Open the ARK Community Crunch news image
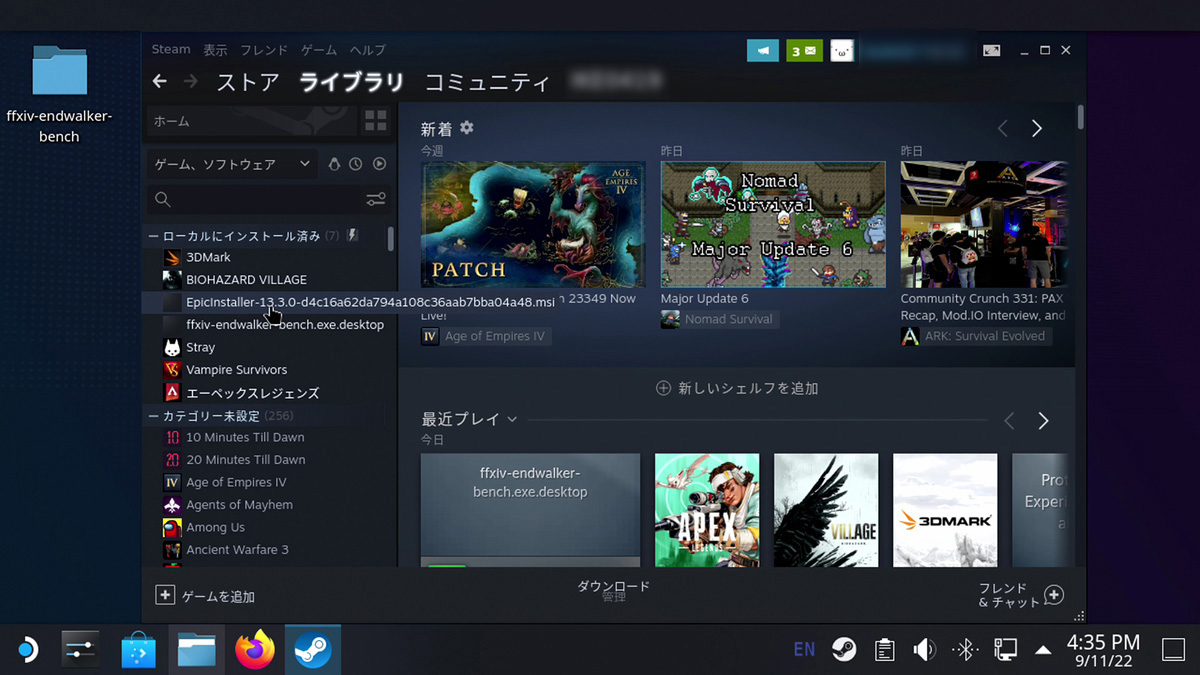 click(984, 225)
